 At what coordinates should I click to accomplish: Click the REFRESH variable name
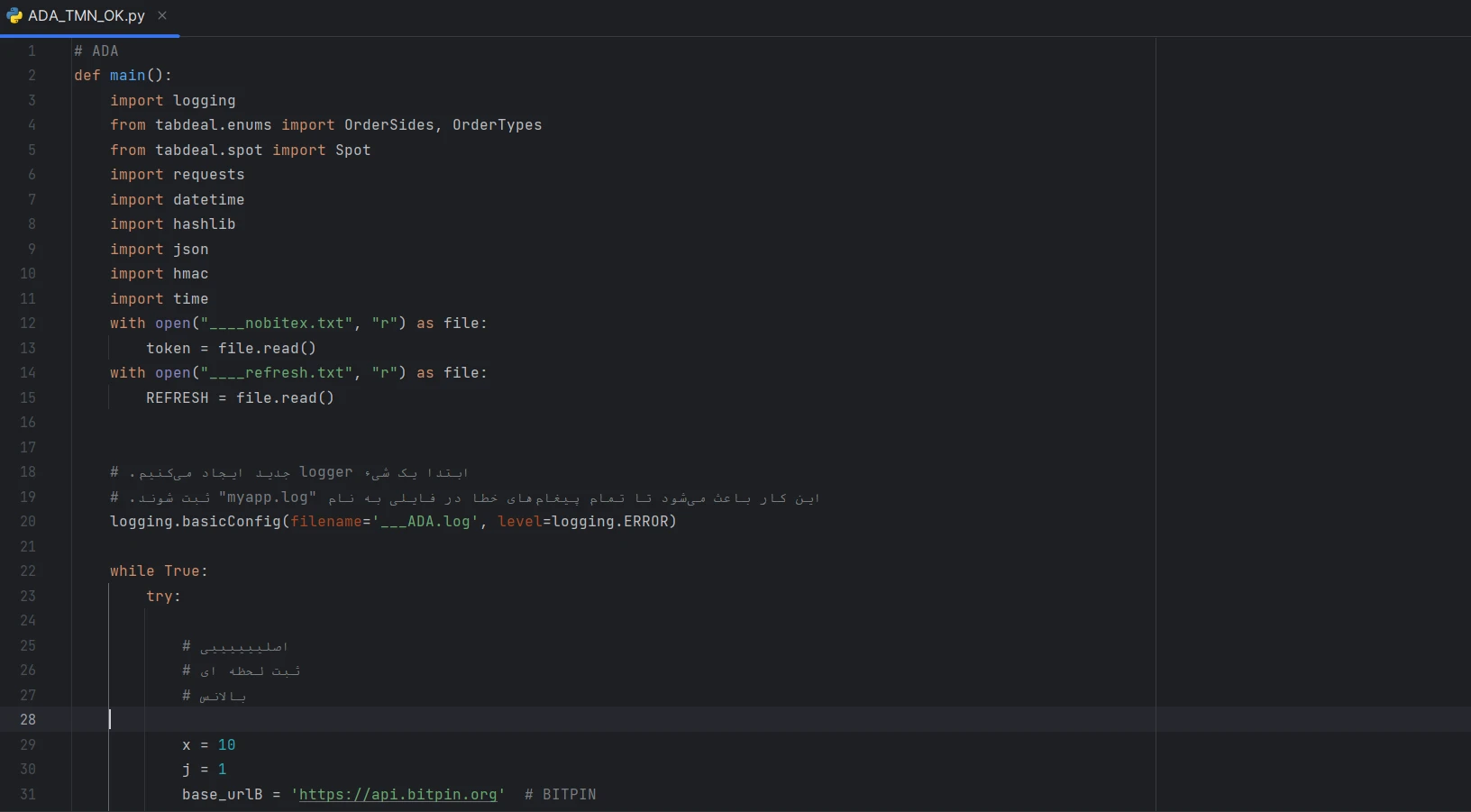(x=177, y=397)
